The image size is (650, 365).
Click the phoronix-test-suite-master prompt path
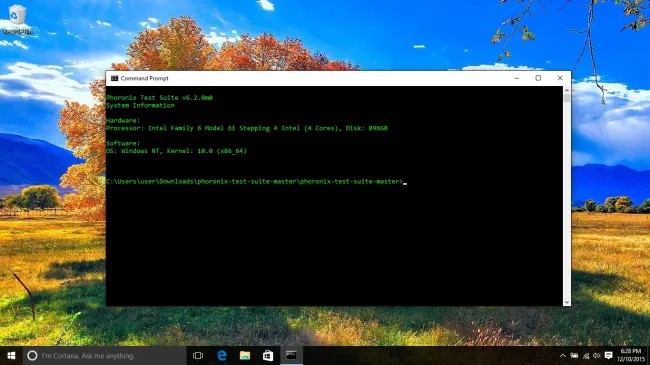tap(255, 181)
